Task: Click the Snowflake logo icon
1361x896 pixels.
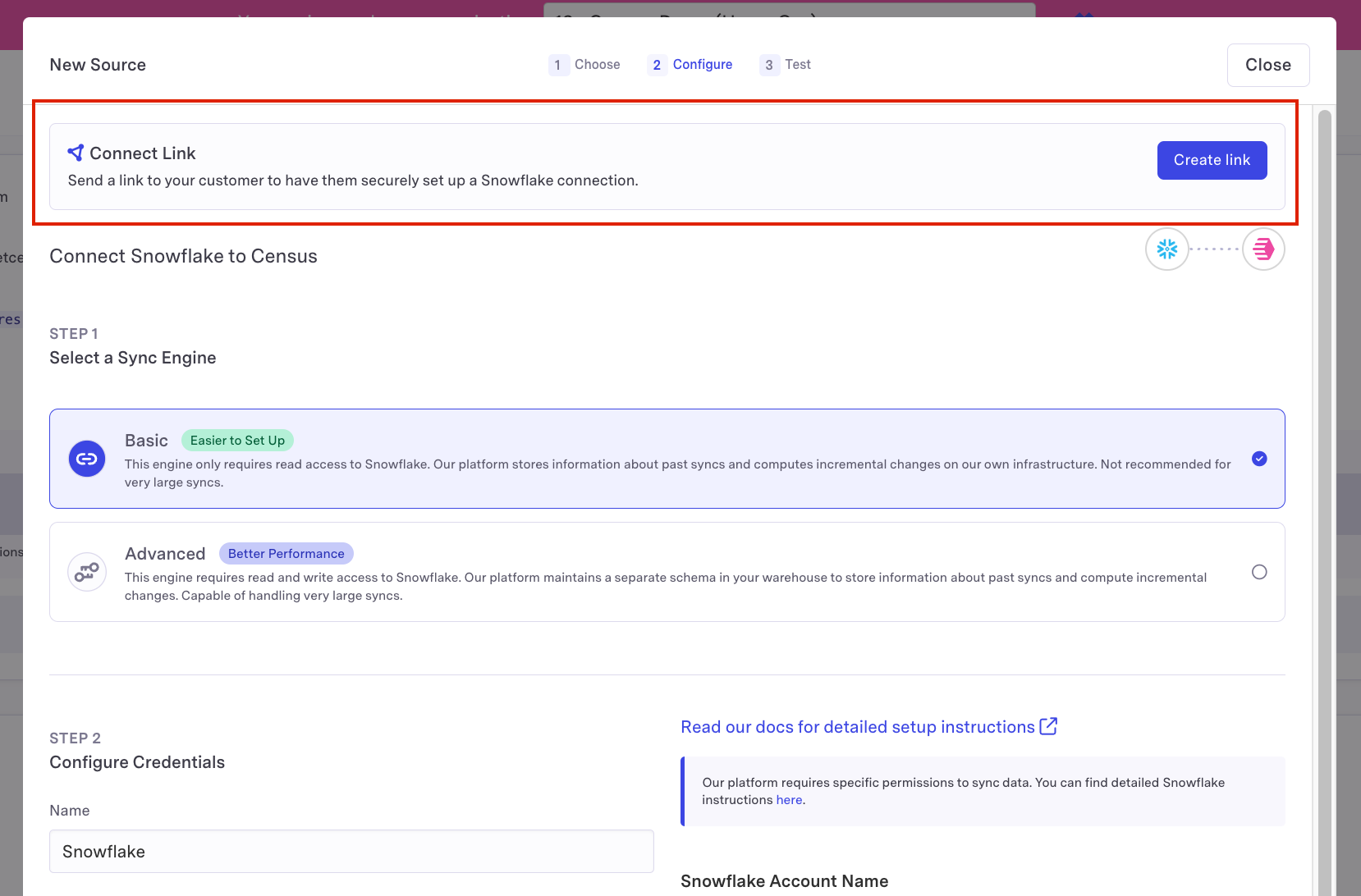Action: pos(1166,249)
